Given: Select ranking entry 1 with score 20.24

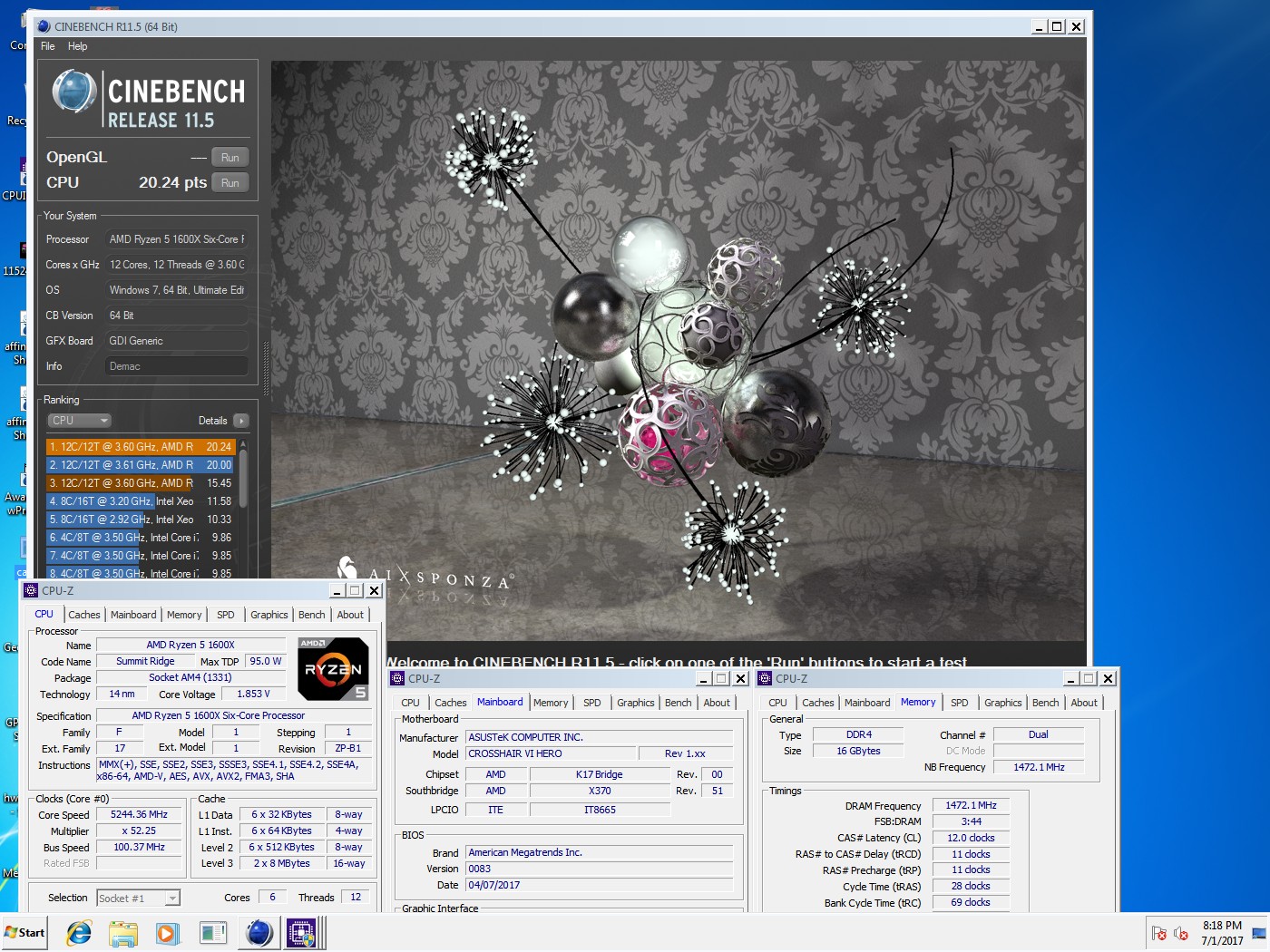Looking at the screenshot, I should pyautogui.click(x=141, y=447).
